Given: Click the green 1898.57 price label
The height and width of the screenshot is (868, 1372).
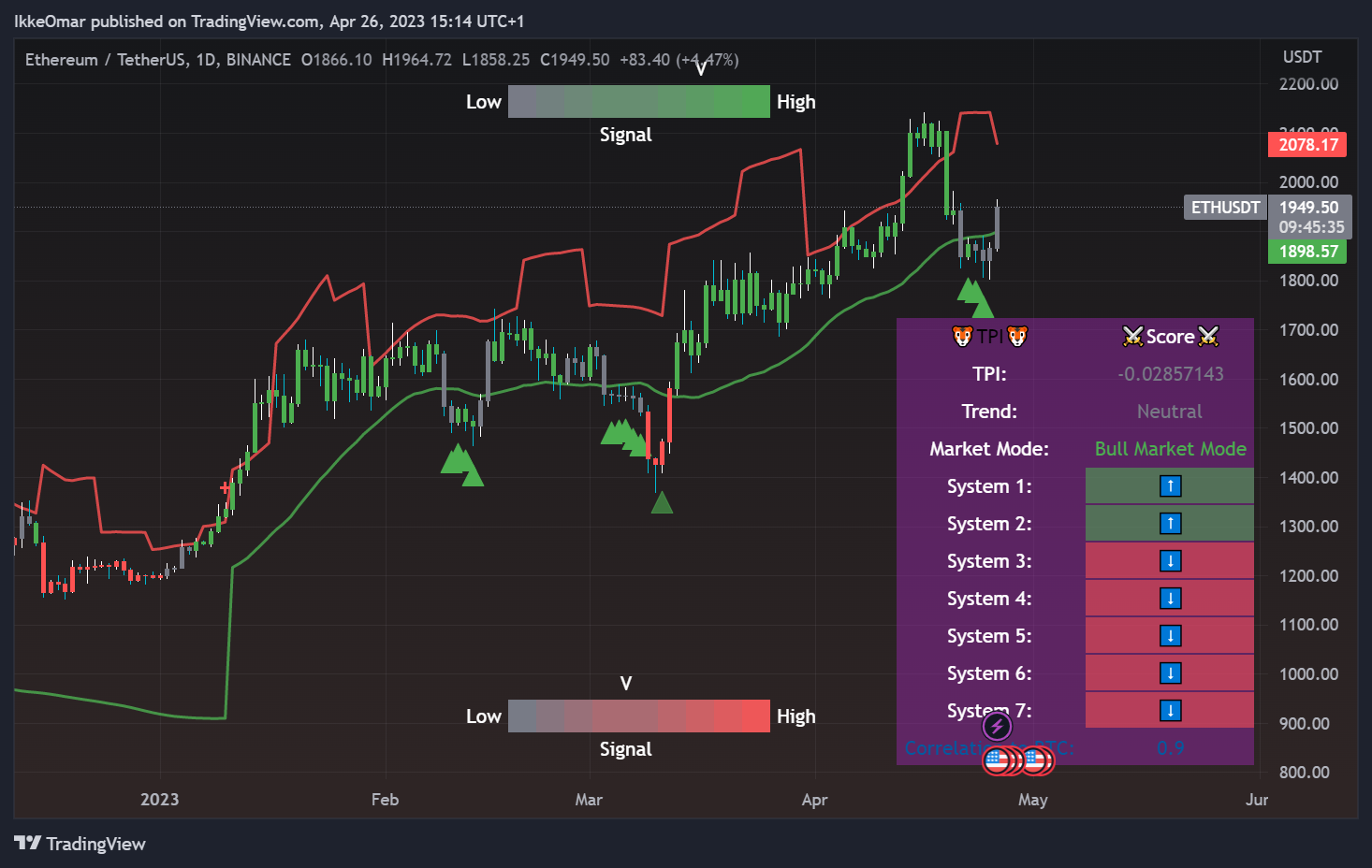Looking at the screenshot, I should point(1307,251).
